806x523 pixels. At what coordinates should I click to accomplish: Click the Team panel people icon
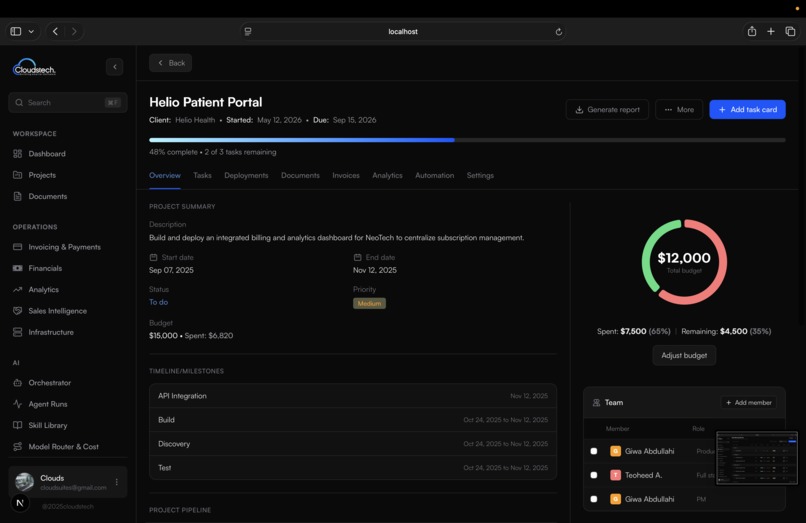pyautogui.click(x=596, y=403)
